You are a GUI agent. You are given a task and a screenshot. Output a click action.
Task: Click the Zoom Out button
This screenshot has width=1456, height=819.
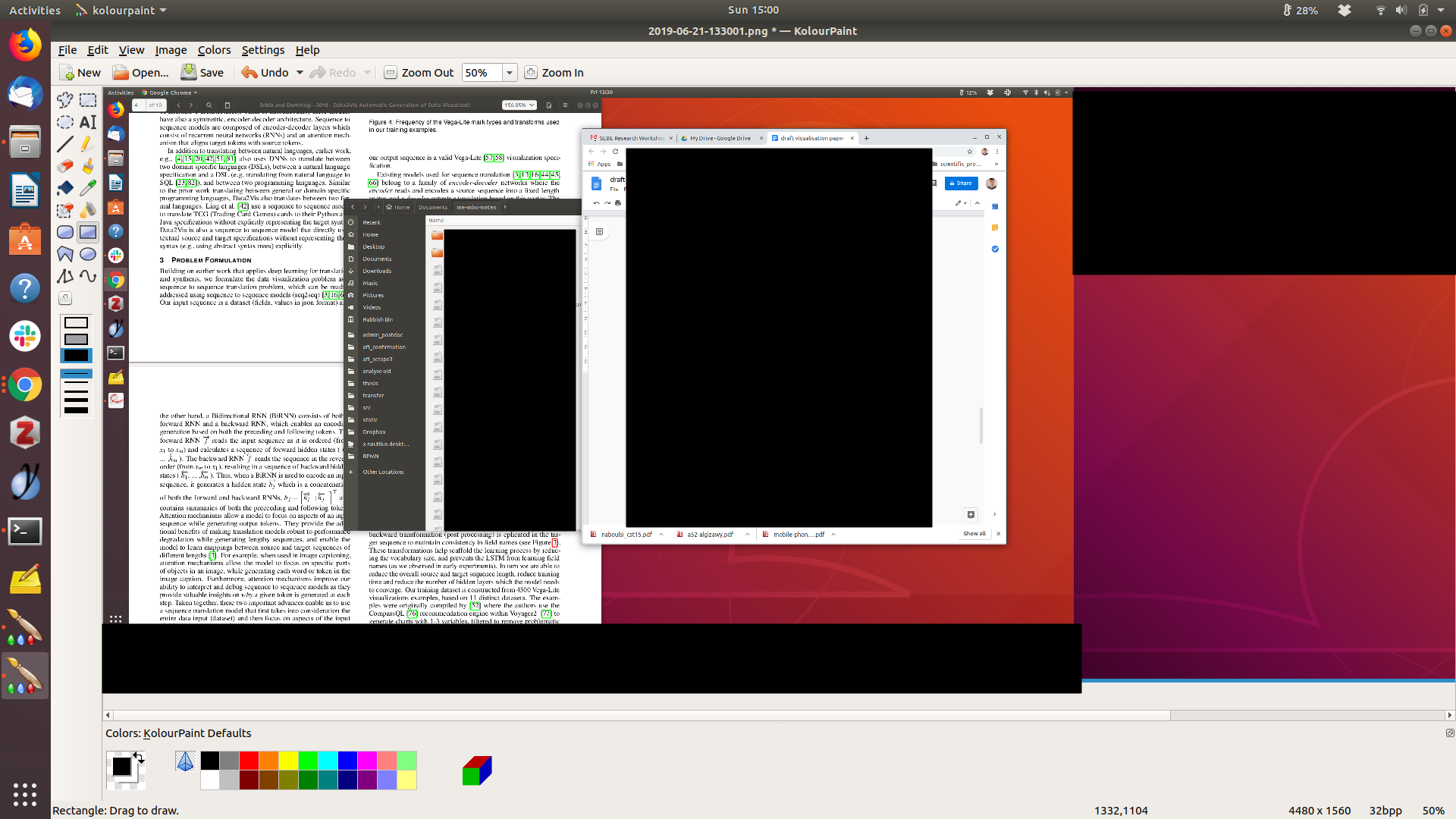click(419, 73)
